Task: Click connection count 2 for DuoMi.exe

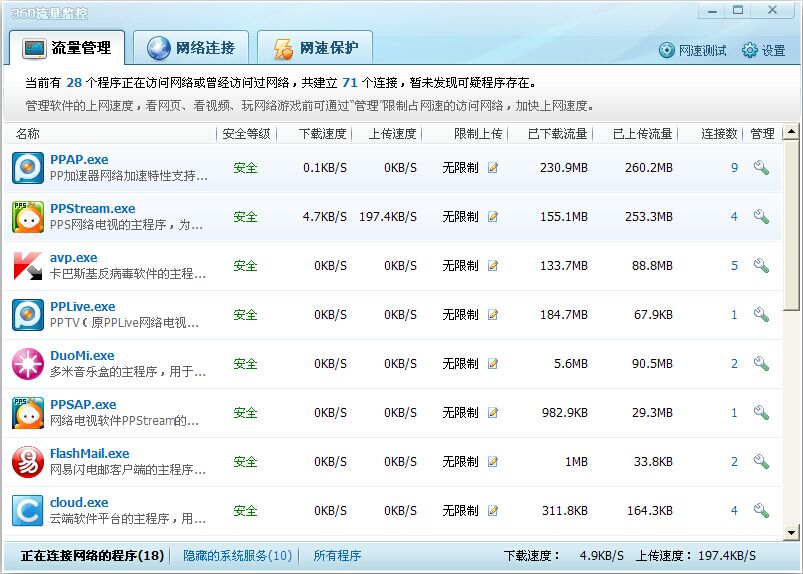Action: [x=734, y=364]
